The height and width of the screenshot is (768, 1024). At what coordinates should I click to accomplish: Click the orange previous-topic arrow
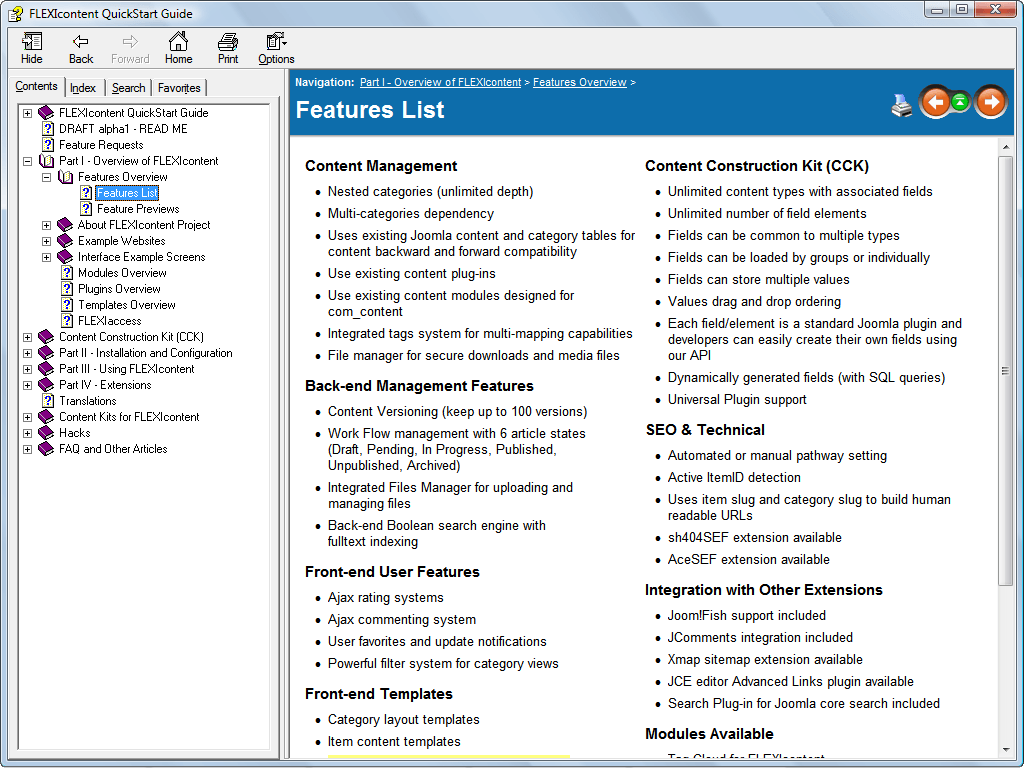[x=935, y=102]
